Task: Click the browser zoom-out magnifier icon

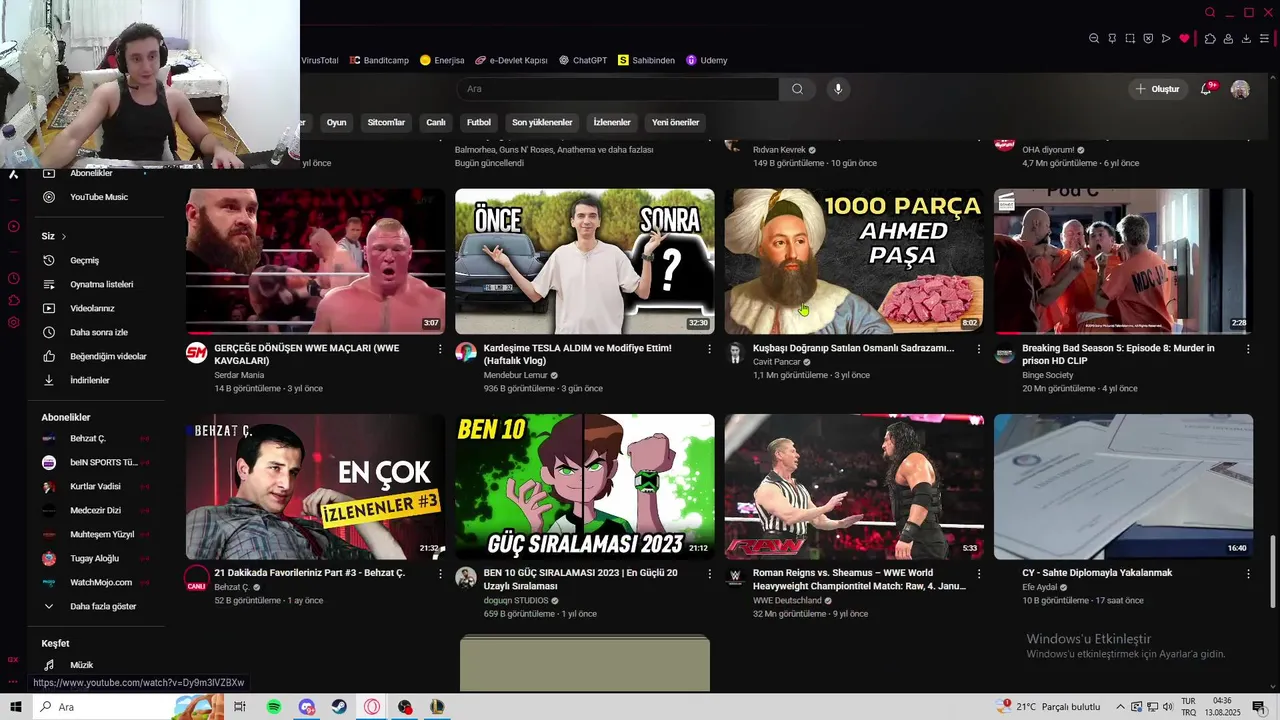Action: coord(1094,38)
